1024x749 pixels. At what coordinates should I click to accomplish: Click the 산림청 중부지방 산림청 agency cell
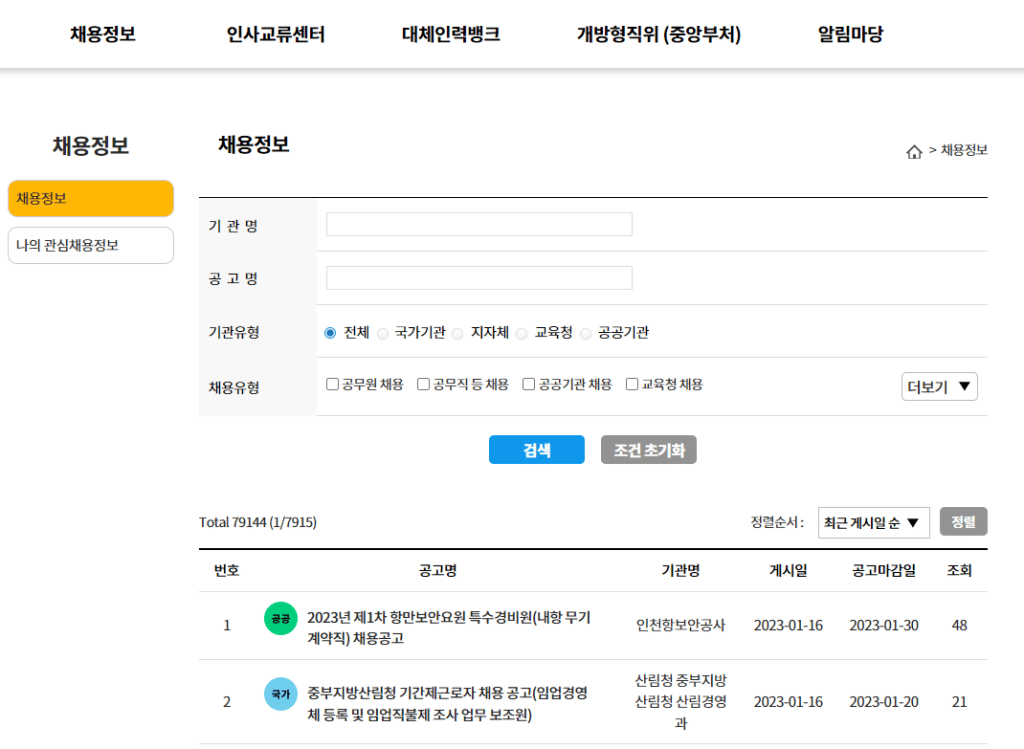[x=680, y=701]
